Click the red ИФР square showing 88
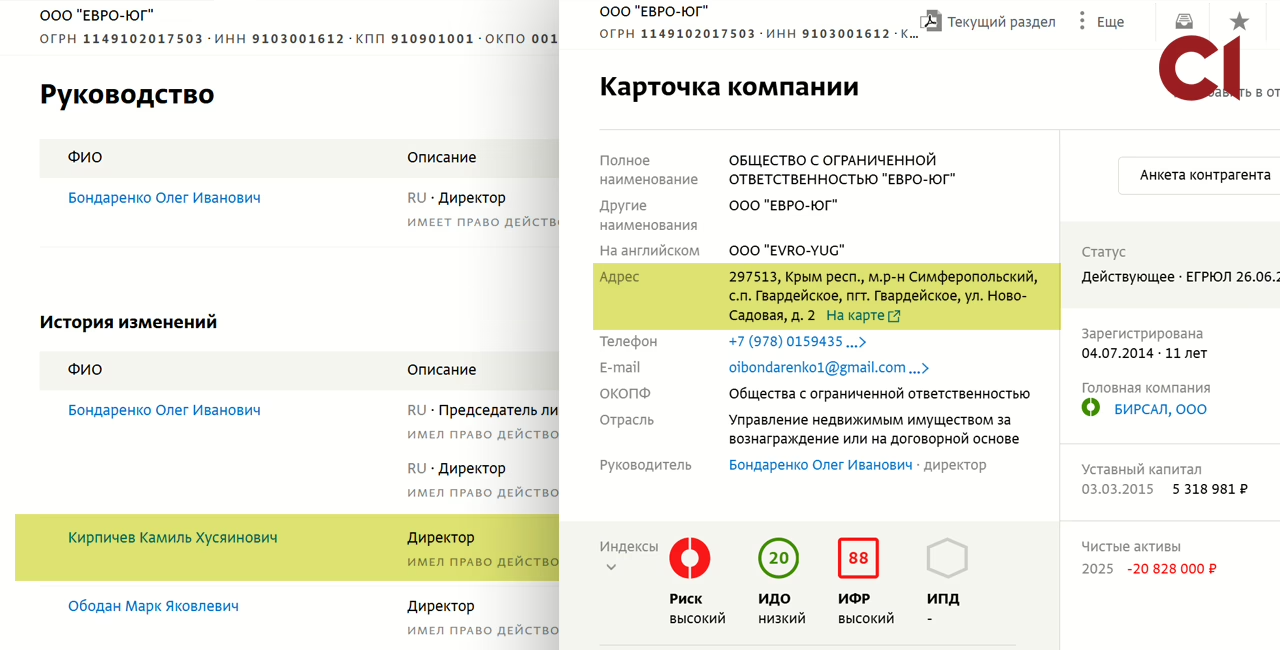1280x650 pixels. pyautogui.click(x=858, y=558)
